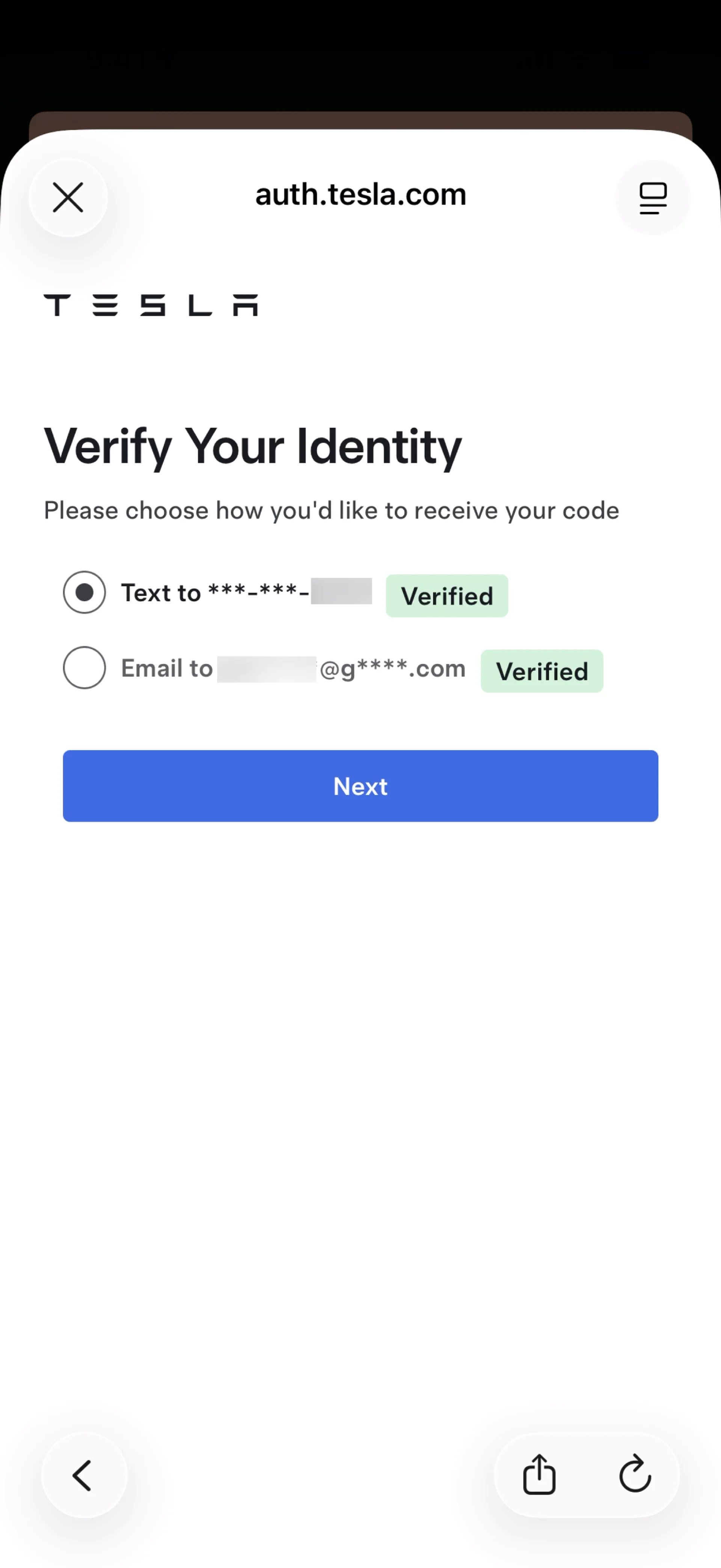The height and width of the screenshot is (1568, 721).
Task: Open the page options icon top right
Action: tap(652, 198)
